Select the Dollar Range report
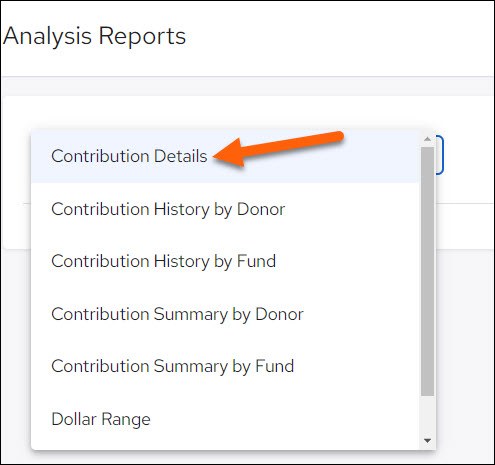 (x=225, y=419)
